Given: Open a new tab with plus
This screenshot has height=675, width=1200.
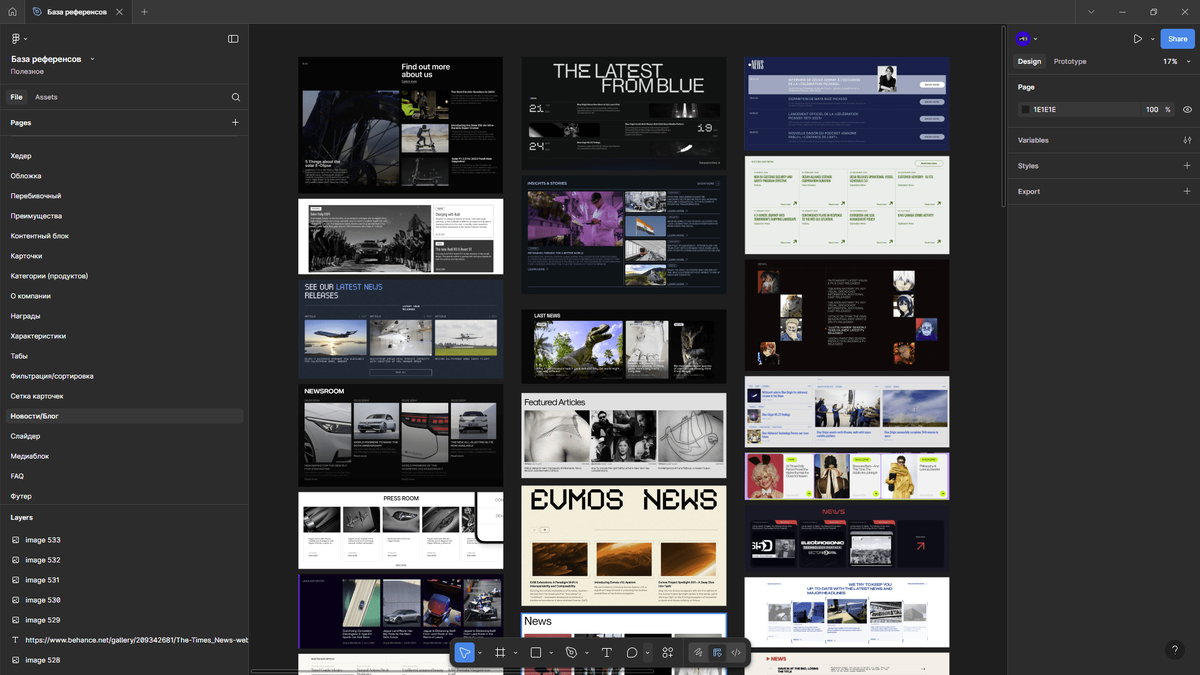Looking at the screenshot, I should 144,12.
